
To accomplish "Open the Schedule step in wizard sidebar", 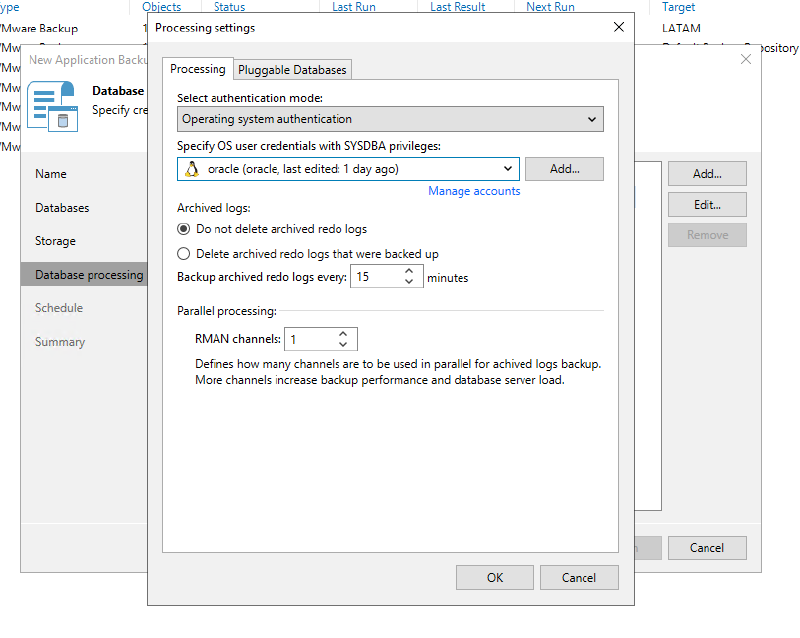I will point(59,308).
